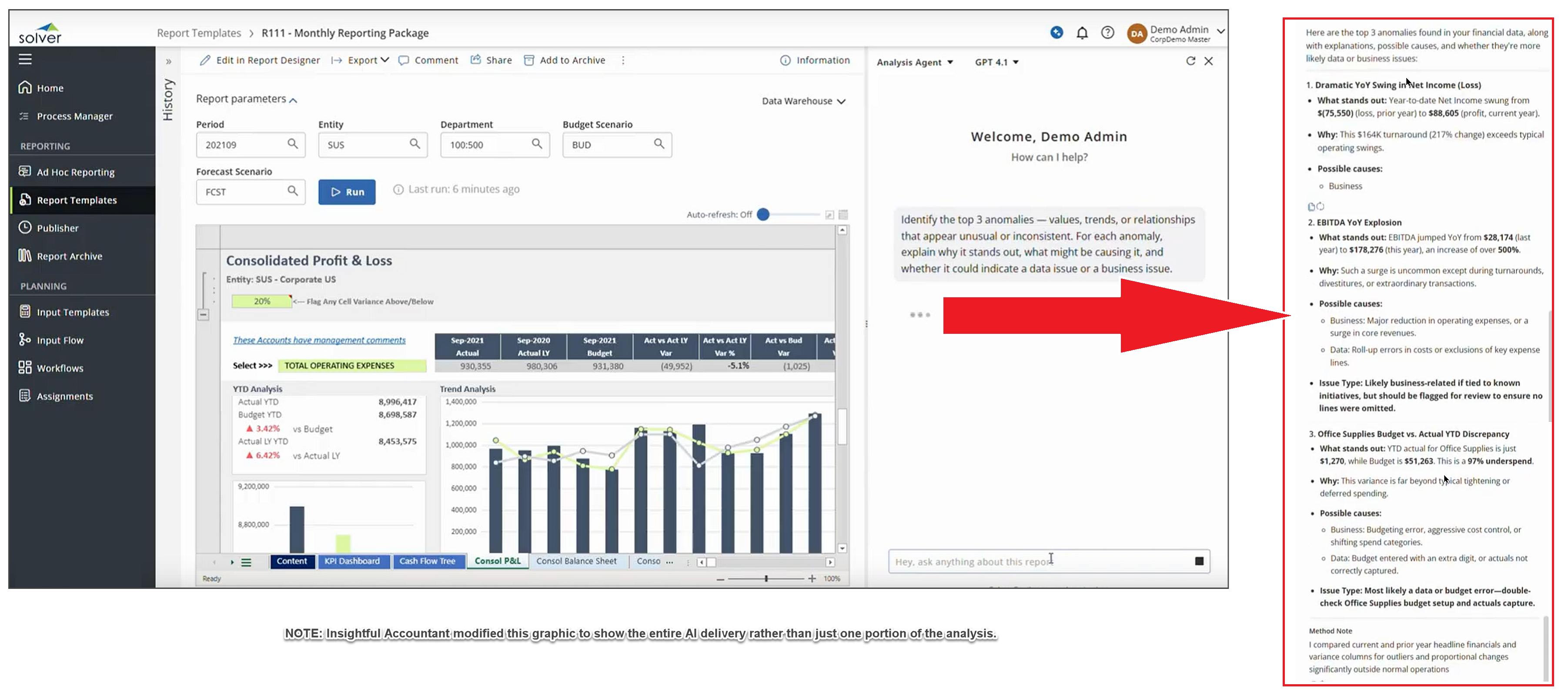Open the Information panel icon

click(x=785, y=60)
